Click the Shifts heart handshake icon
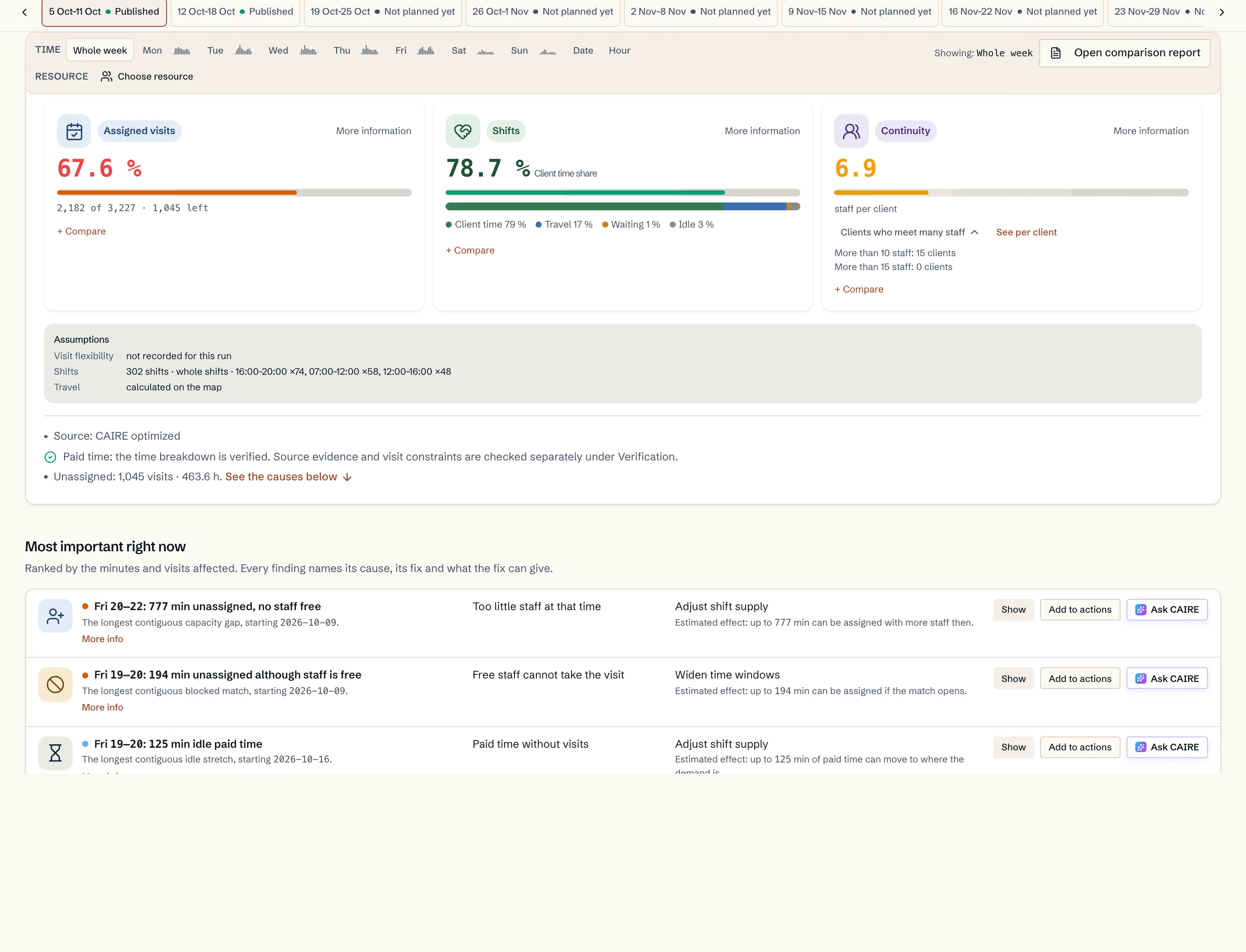Viewport: 1246px width, 952px height. (x=463, y=131)
